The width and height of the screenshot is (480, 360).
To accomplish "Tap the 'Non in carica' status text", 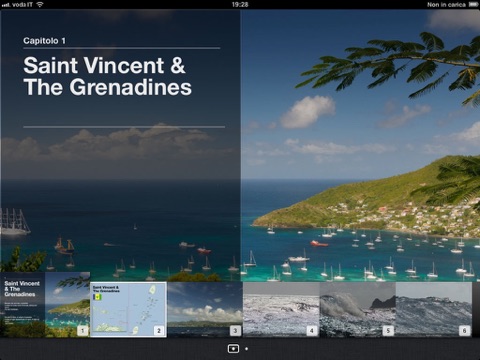I will pos(446,4).
